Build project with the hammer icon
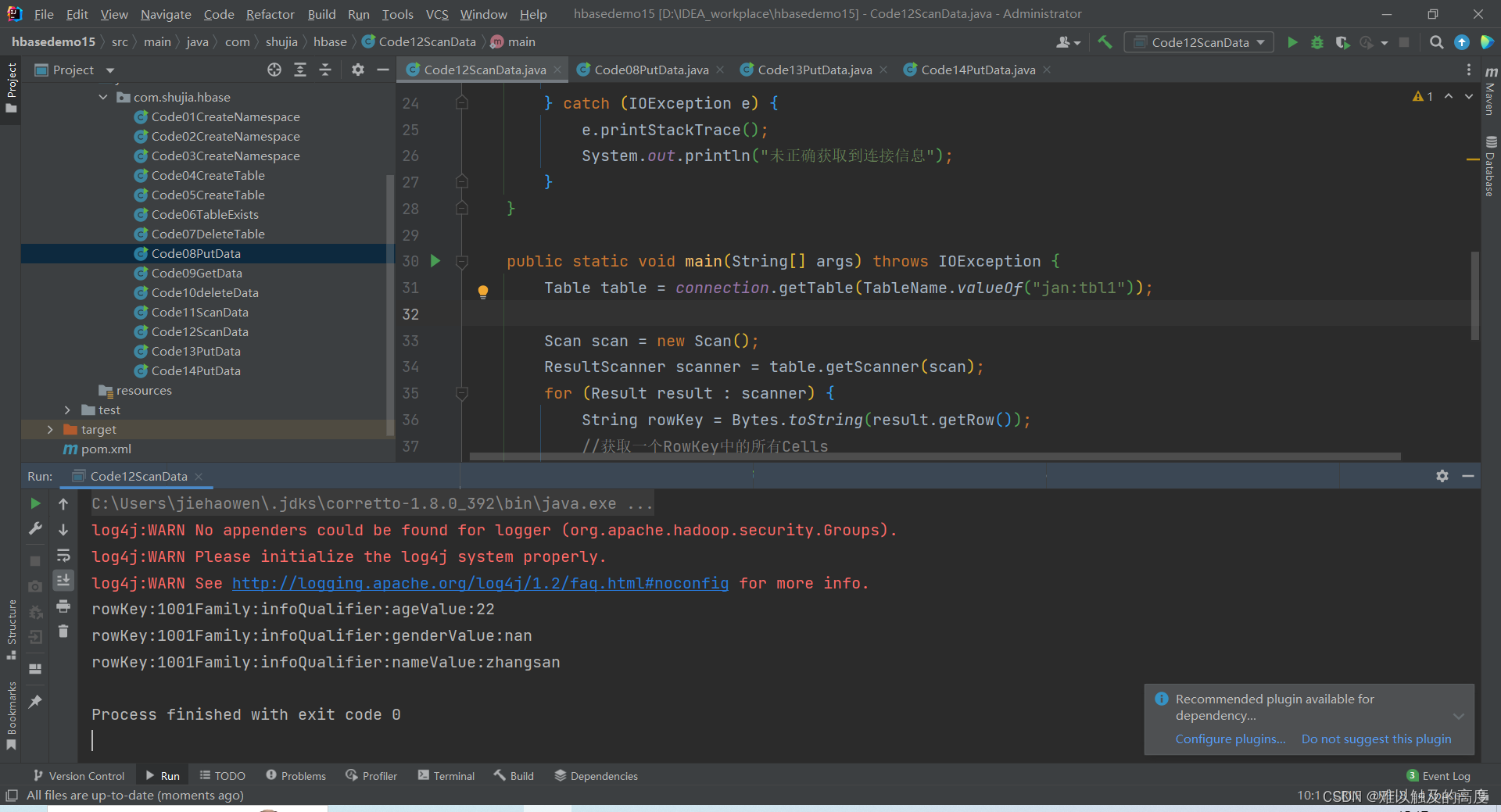 click(1105, 42)
